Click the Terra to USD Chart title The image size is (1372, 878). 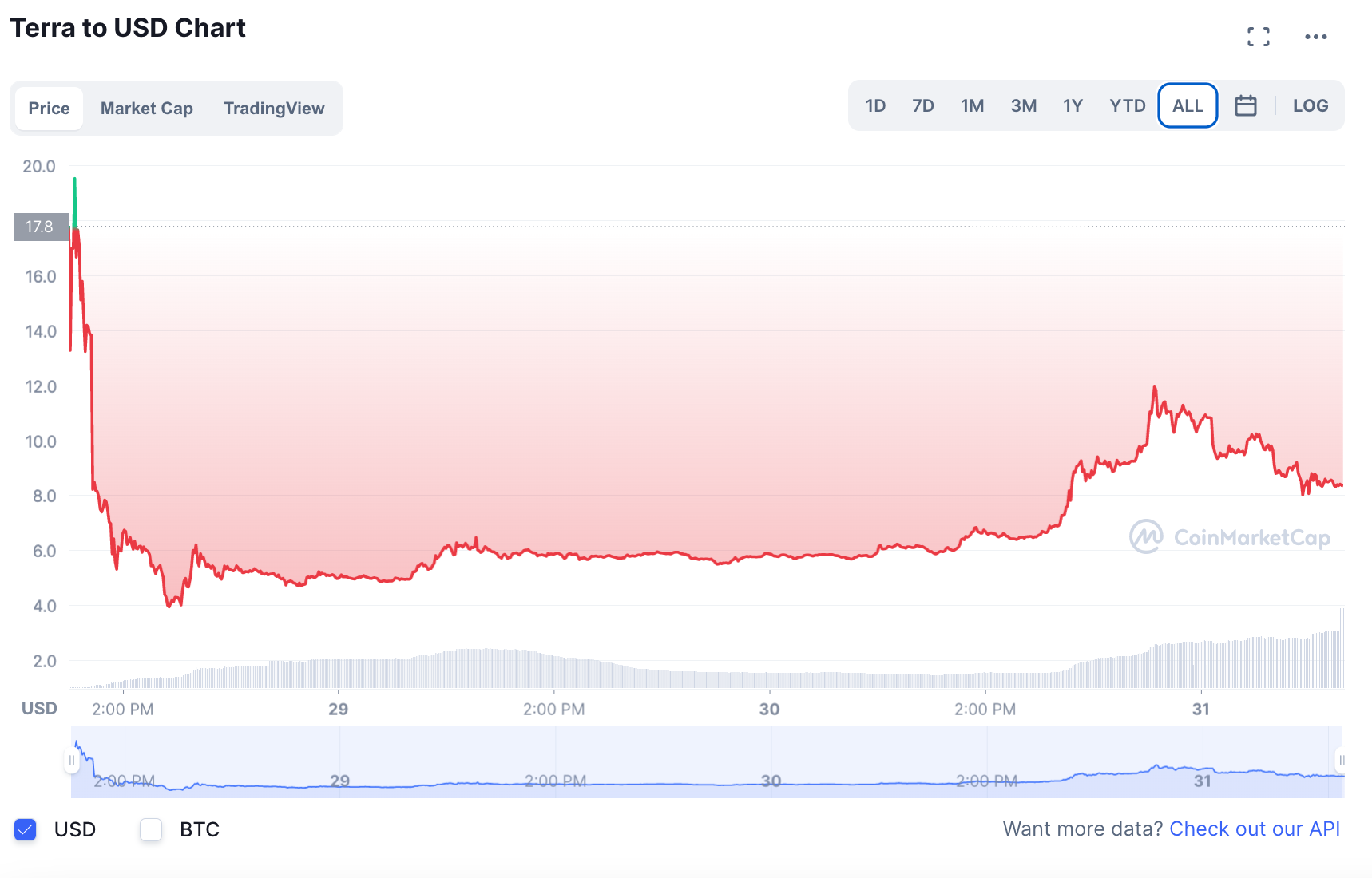tap(128, 28)
